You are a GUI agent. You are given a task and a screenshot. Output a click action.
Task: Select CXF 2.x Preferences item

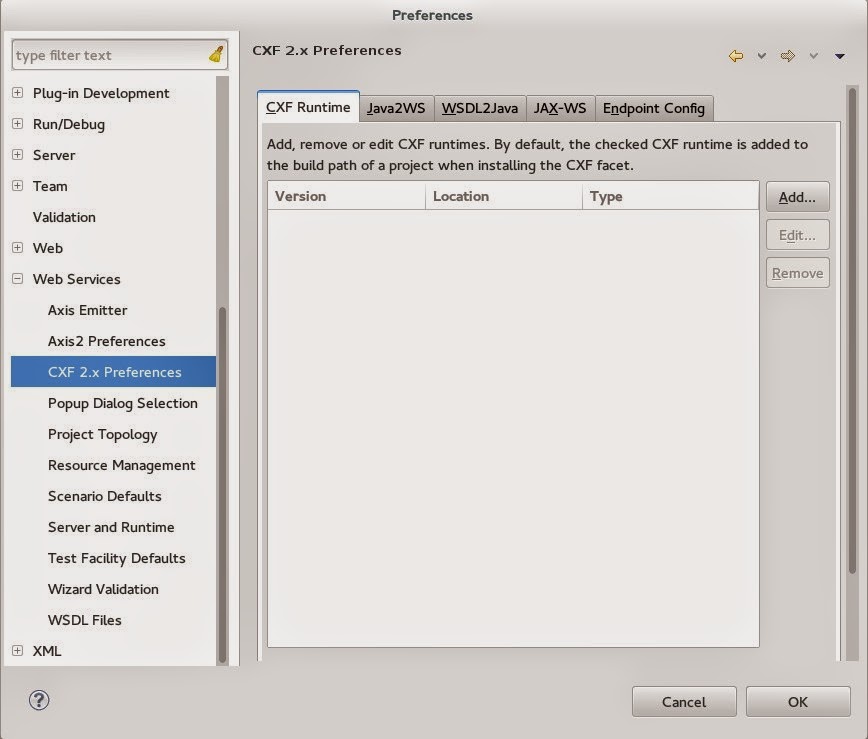coord(113,371)
